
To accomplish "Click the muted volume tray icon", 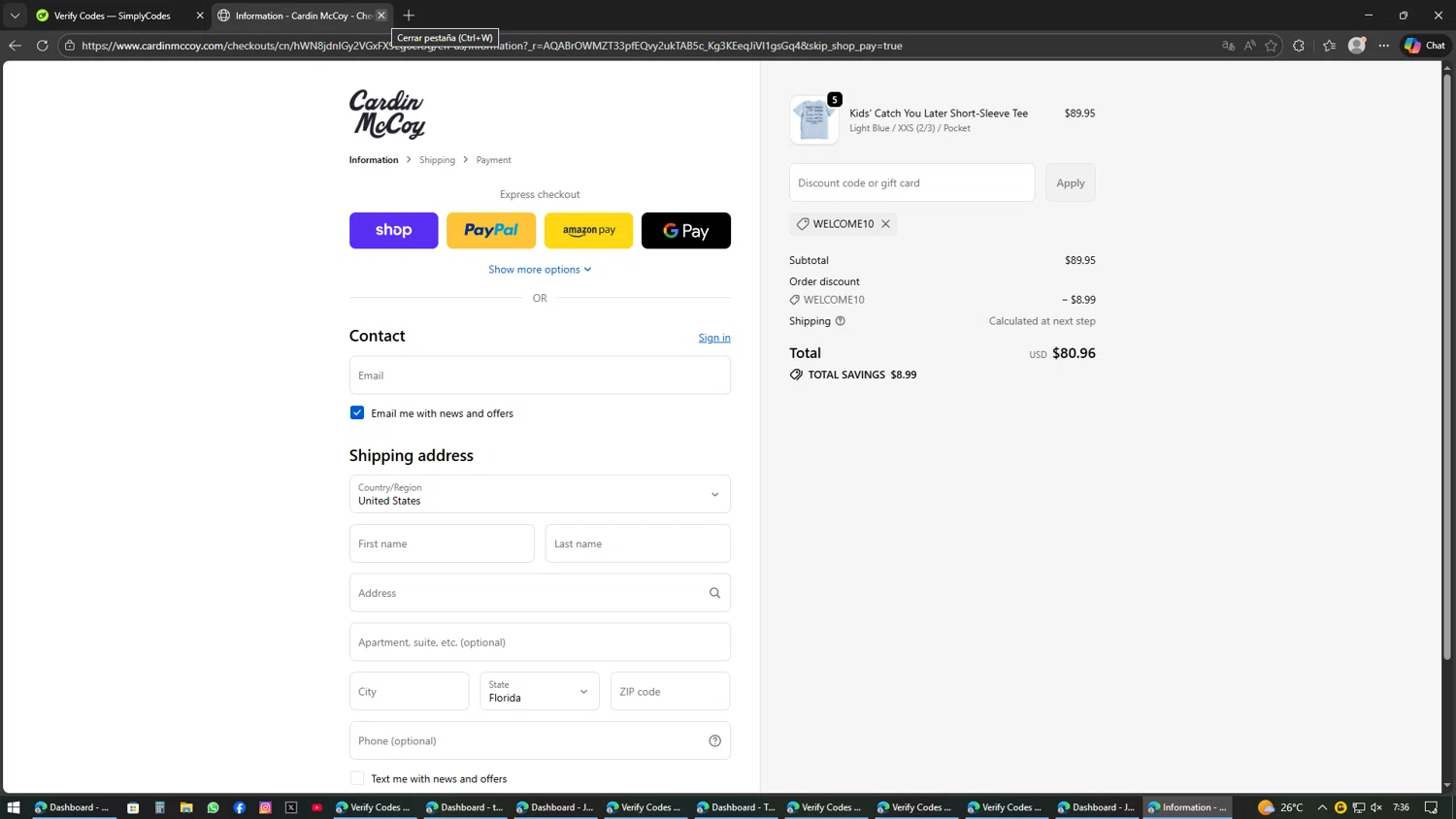I will (x=1375, y=807).
